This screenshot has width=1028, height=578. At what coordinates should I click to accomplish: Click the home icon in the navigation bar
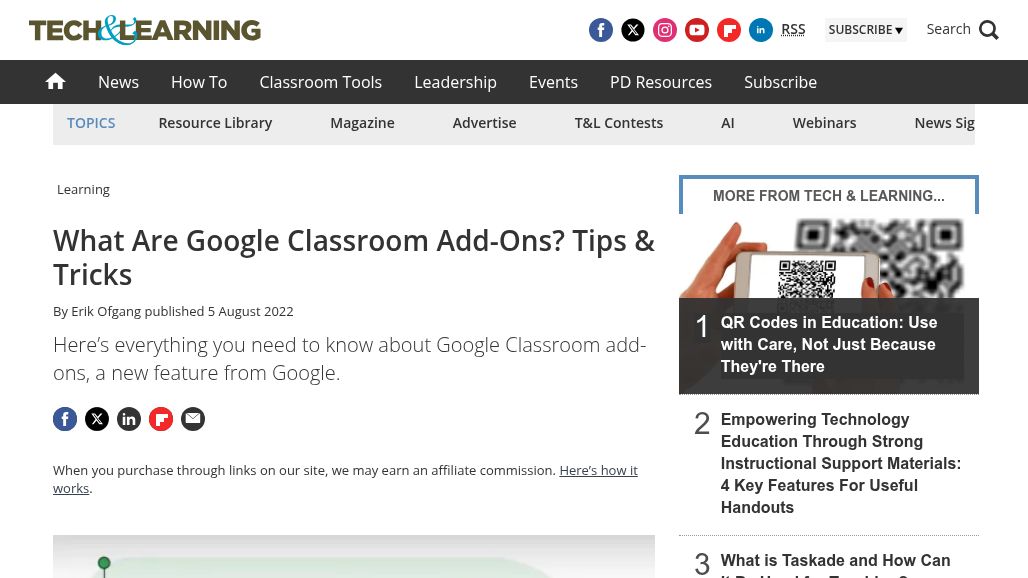tap(55, 81)
